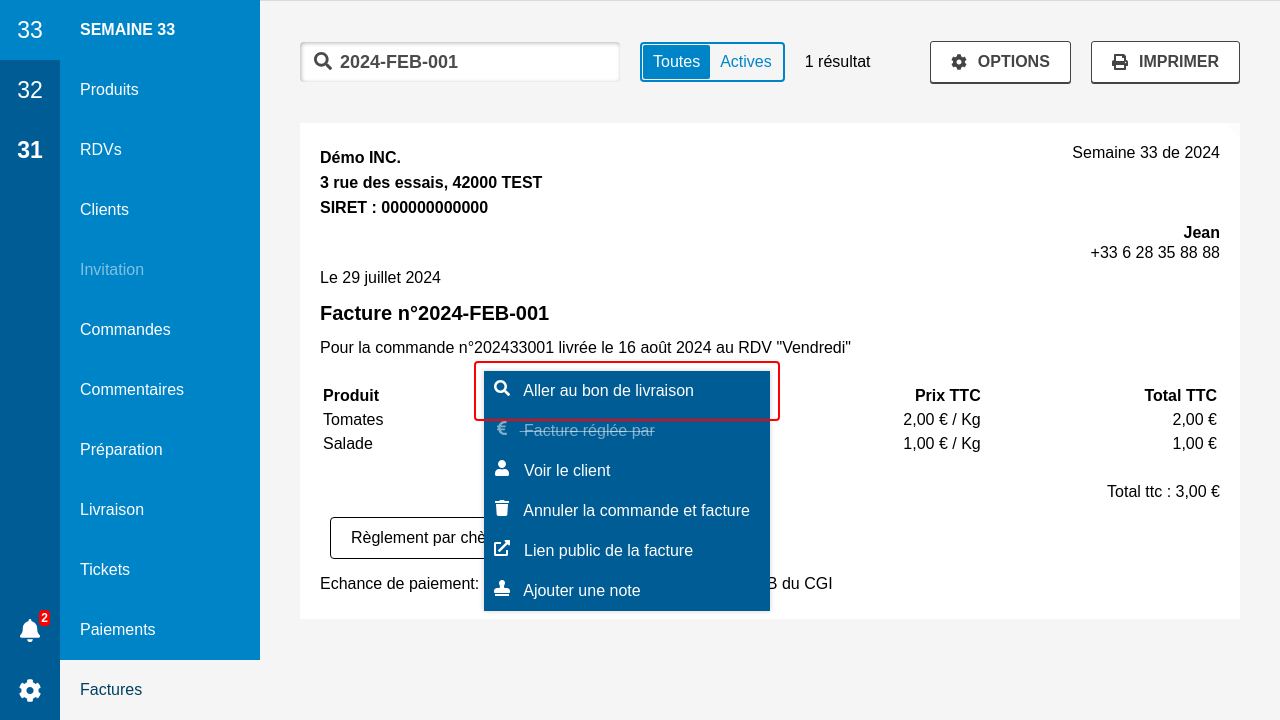Image resolution: width=1280 pixels, height=720 pixels.
Task: Switch filter to Actives
Action: (x=746, y=62)
